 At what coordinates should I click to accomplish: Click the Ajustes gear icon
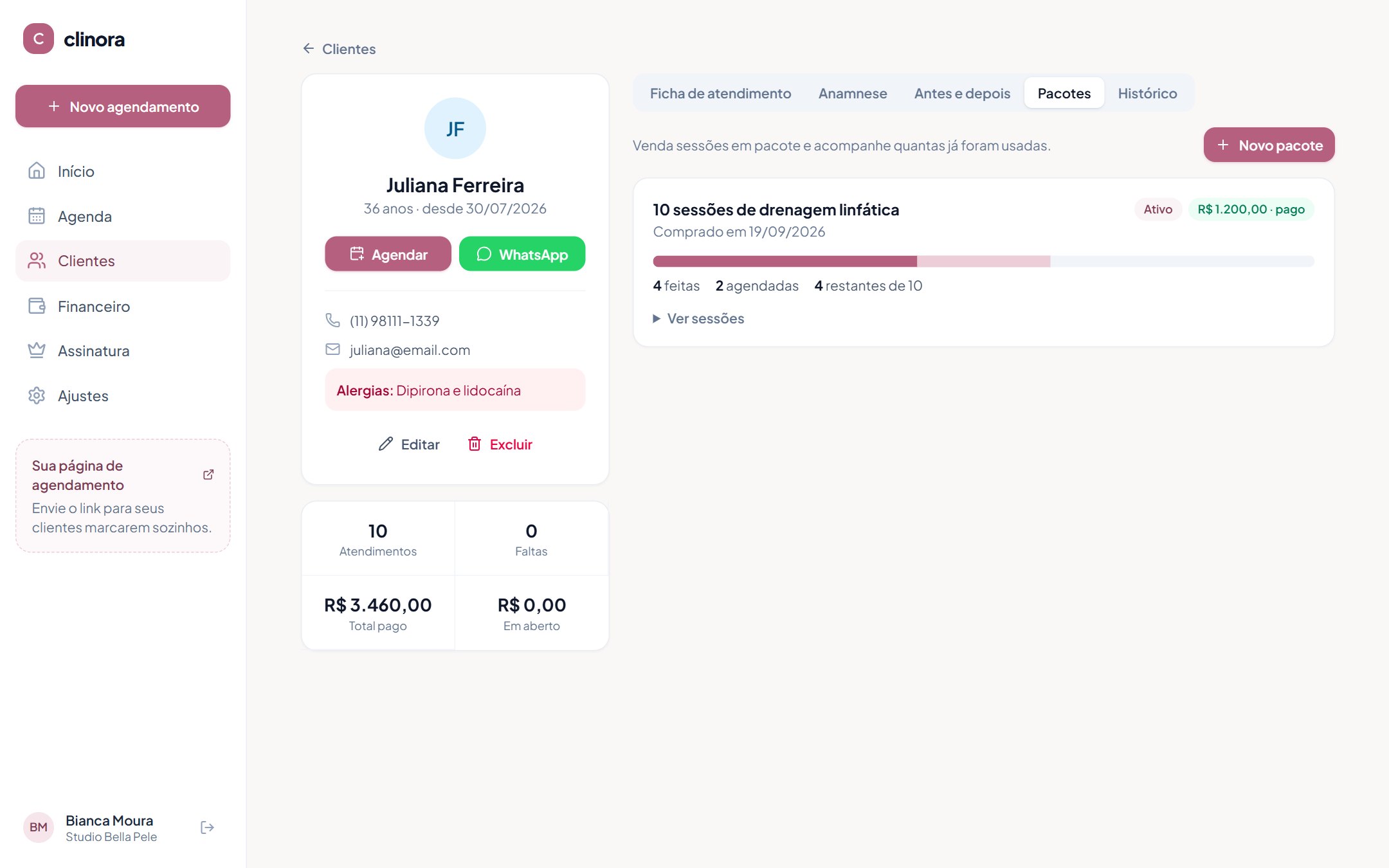point(37,395)
